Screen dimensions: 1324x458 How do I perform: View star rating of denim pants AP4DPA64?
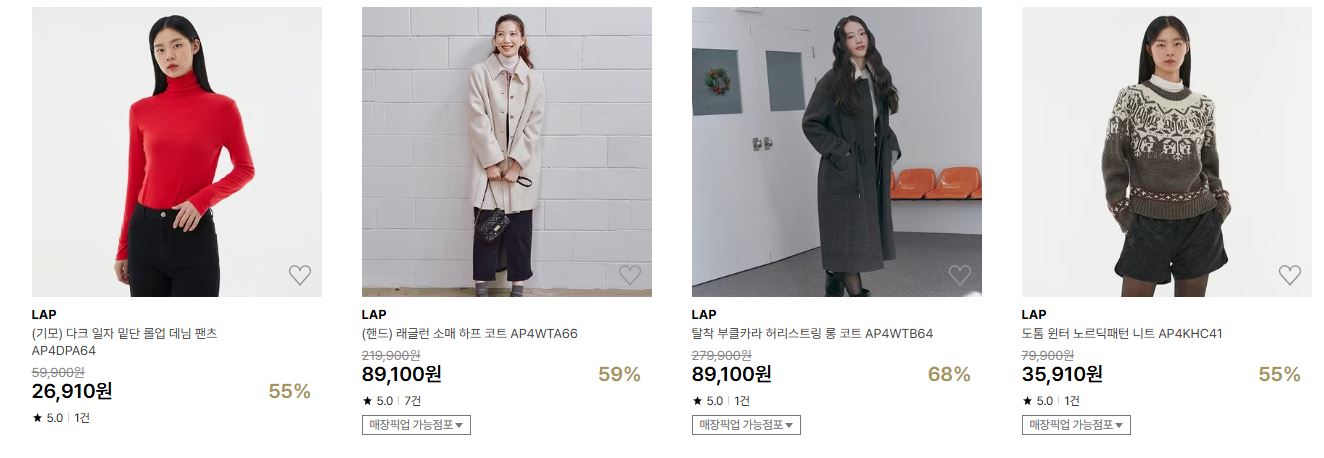[x=47, y=418]
